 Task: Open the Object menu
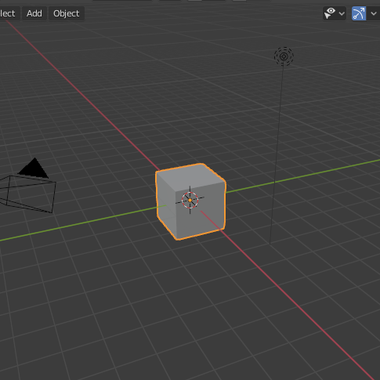pos(66,13)
